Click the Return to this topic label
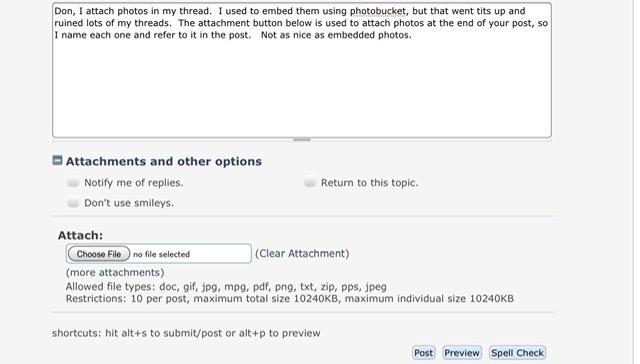This screenshot has width=640, height=364. click(x=369, y=182)
